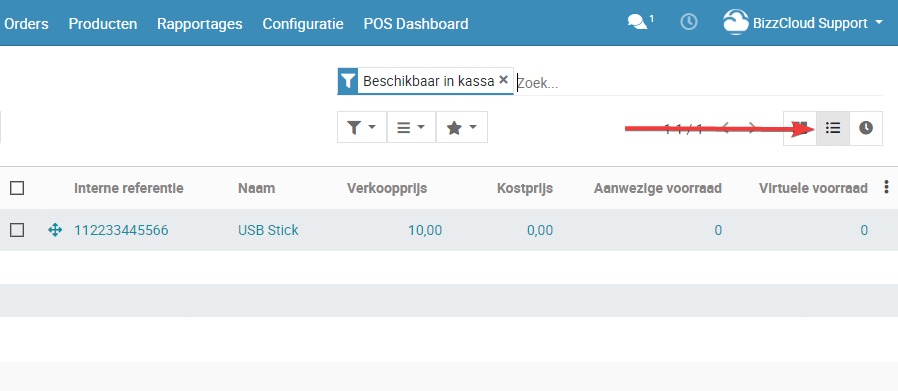Go to the next page arrow
This screenshot has height=391, width=898.
pos(752,128)
